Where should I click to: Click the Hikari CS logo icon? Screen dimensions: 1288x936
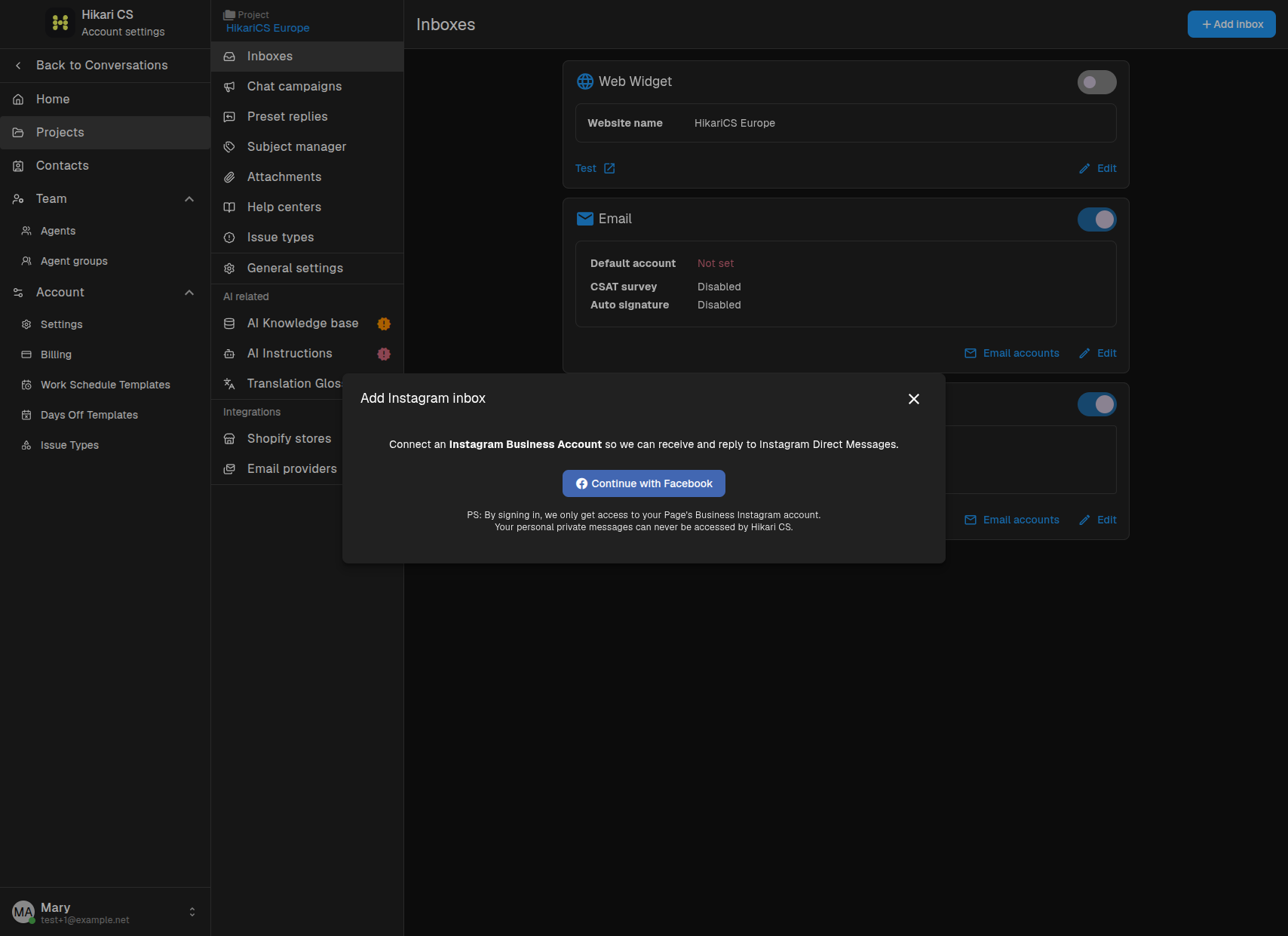coord(60,23)
